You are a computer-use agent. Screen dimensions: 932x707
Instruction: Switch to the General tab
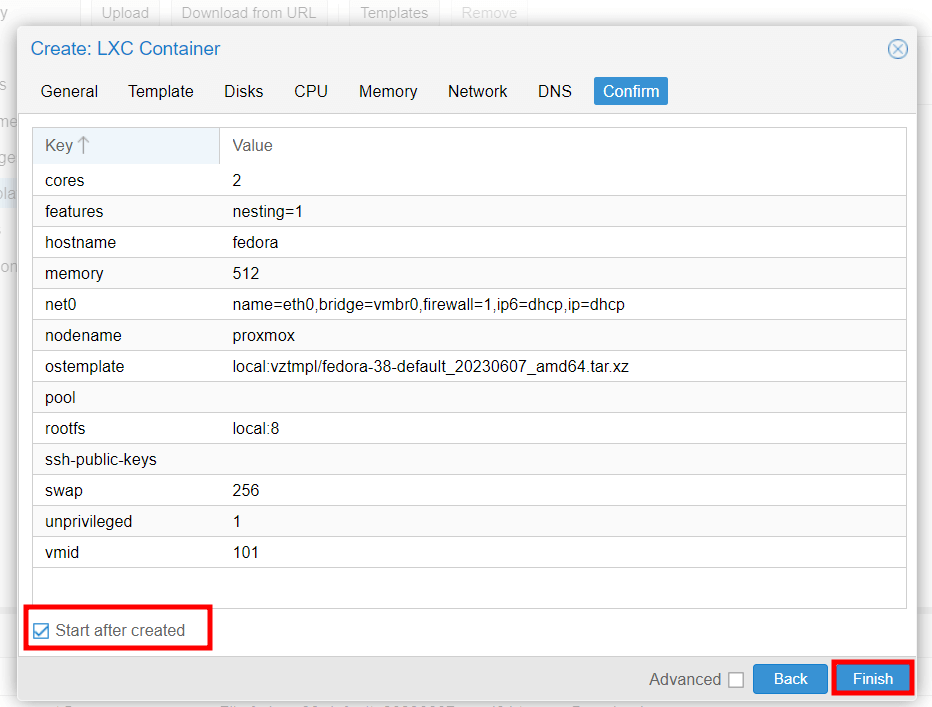(x=69, y=91)
